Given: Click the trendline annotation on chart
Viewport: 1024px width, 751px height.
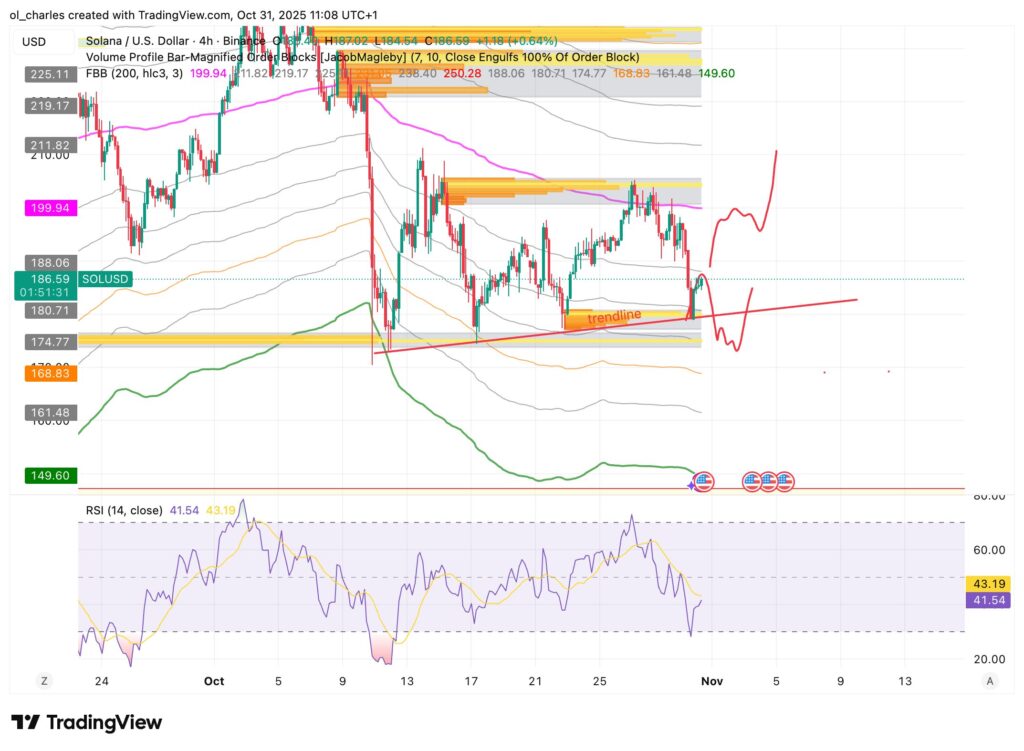Looking at the screenshot, I should coord(617,315).
